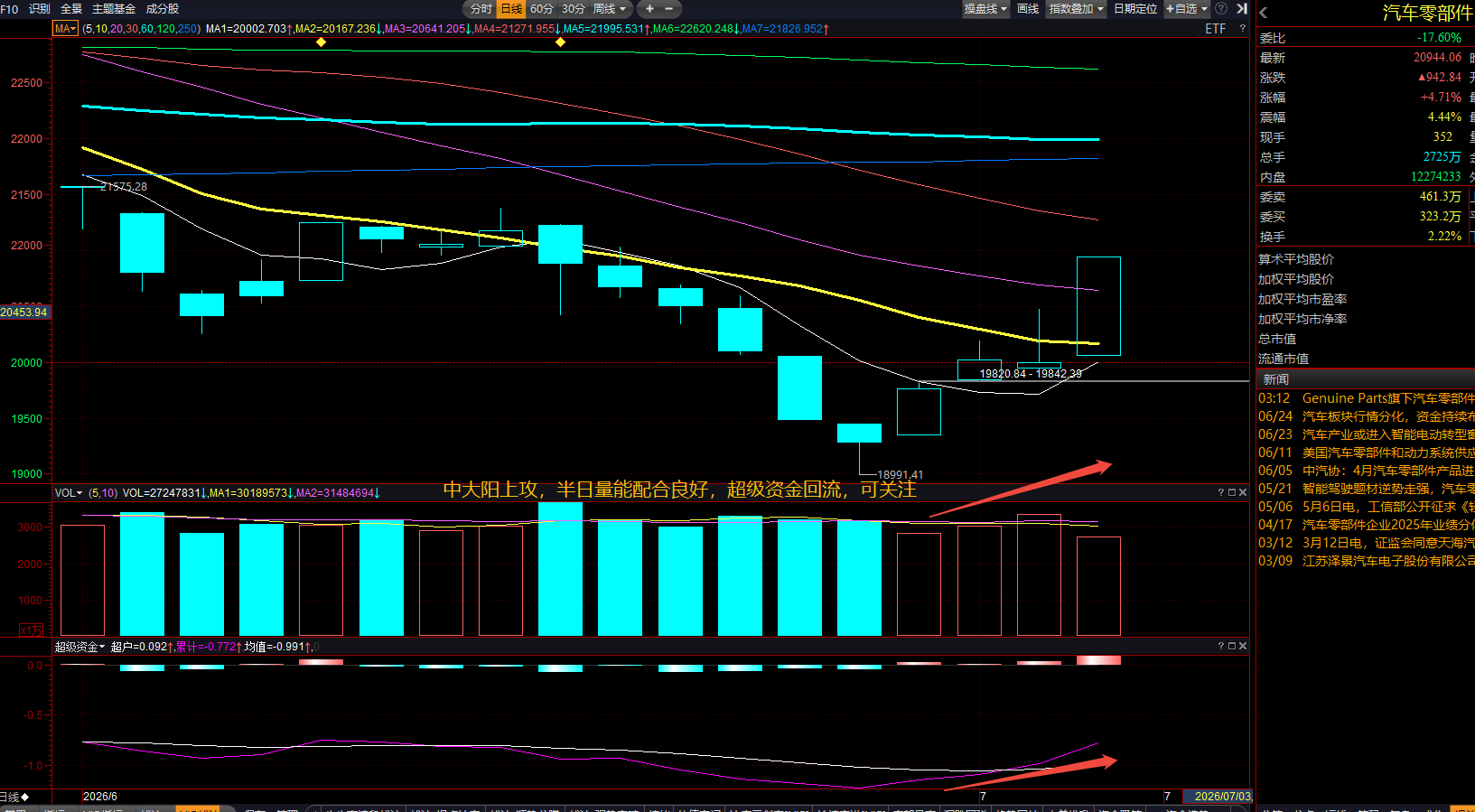Open the 日期定位 date locator
Image resolution: width=1475 pixels, height=812 pixels.
pos(1135,9)
